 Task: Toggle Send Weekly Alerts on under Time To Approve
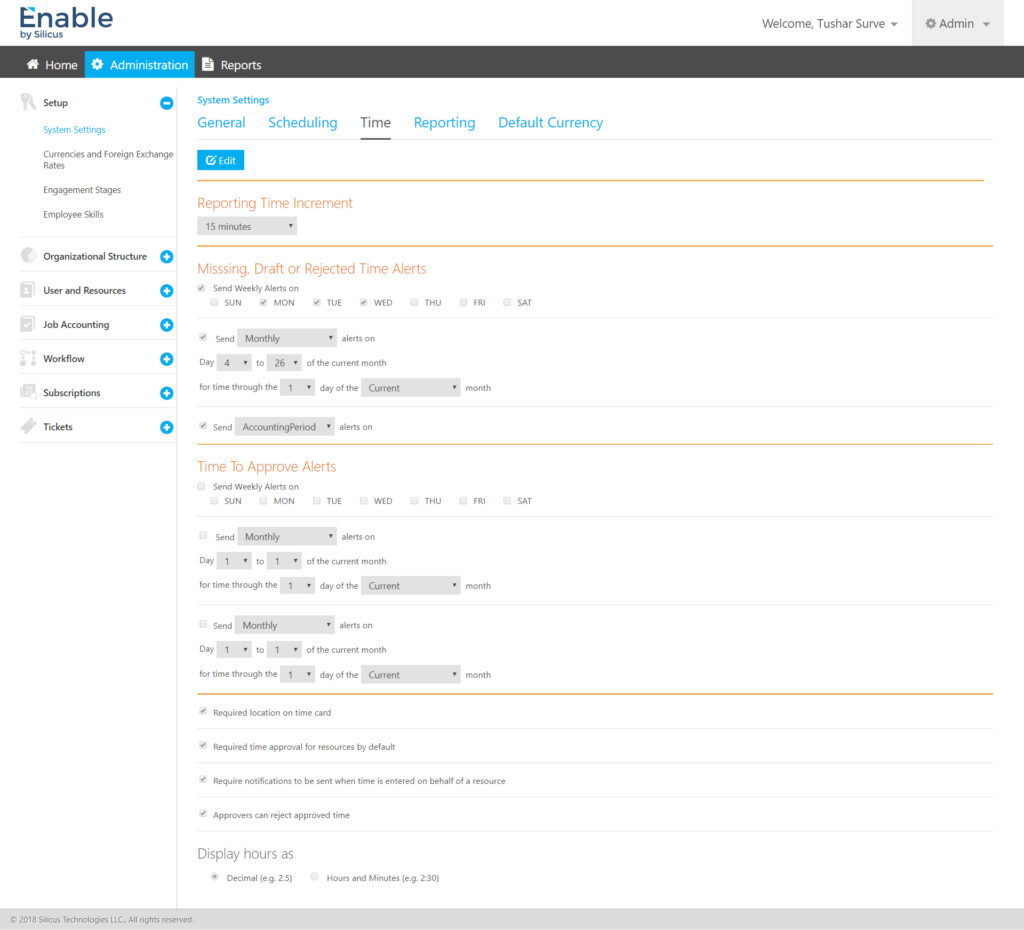click(201, 487)
